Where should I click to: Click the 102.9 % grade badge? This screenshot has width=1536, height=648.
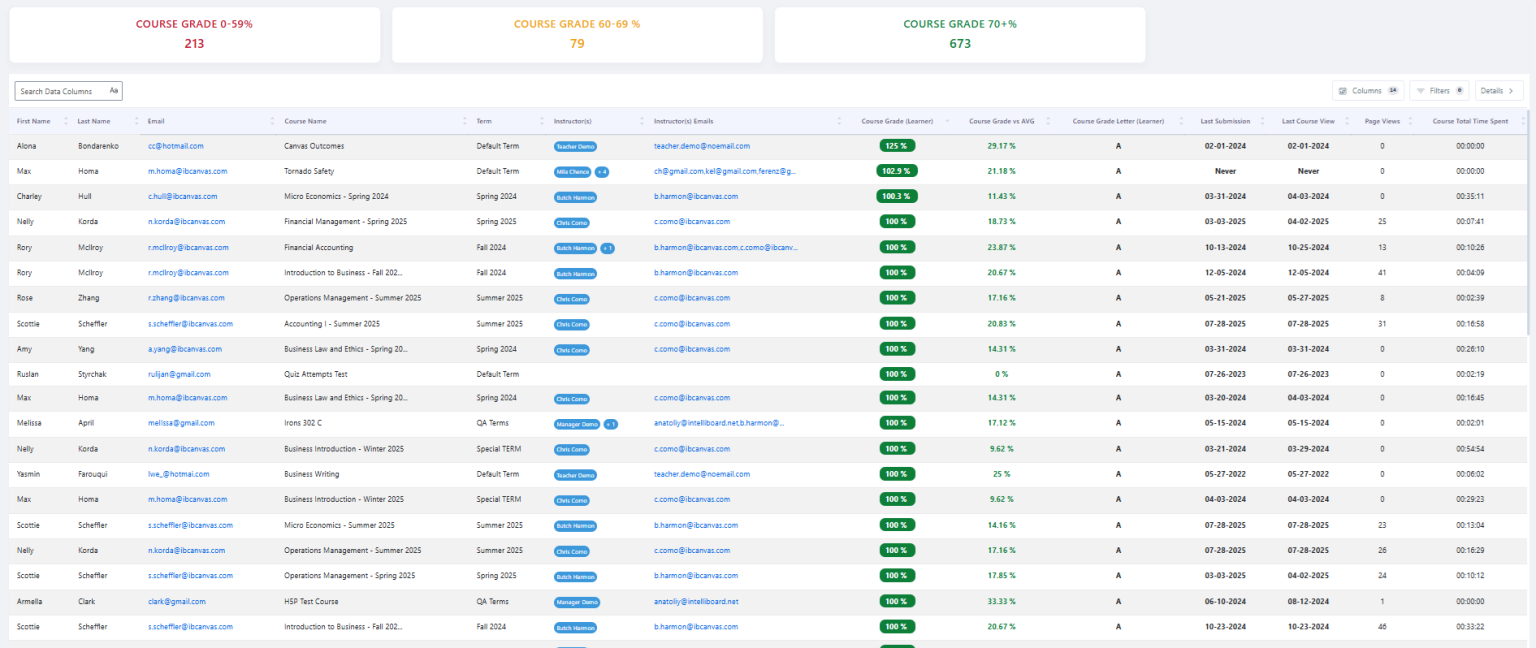point(898,171)
